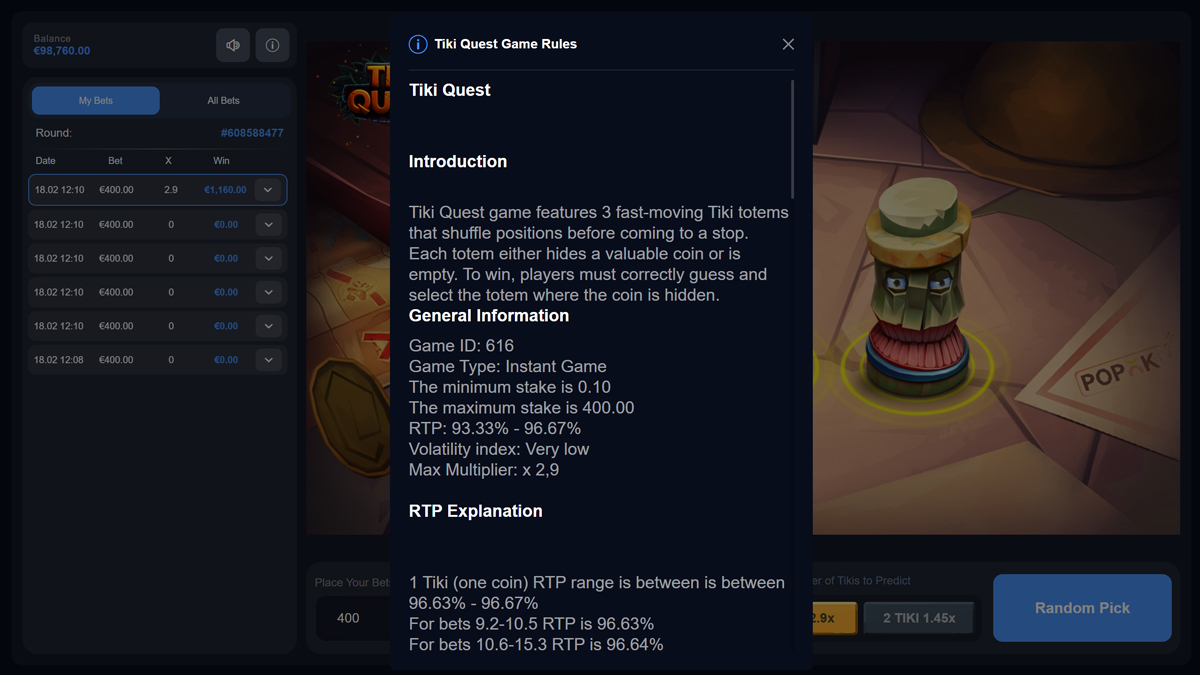Click the rules dialog scrollbar

[793, 139]
